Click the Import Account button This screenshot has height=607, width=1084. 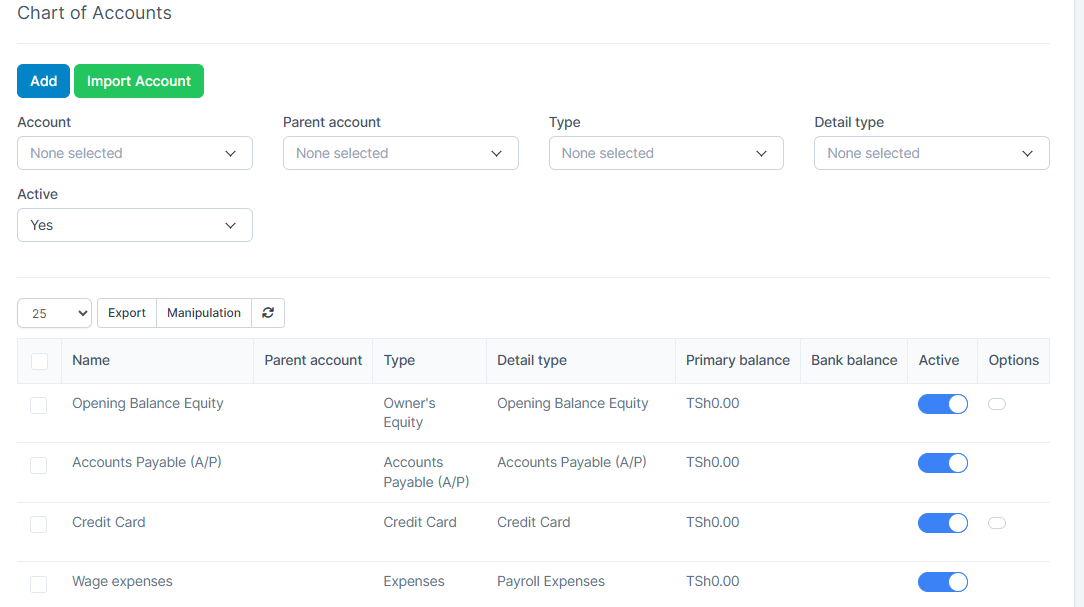pos(139,81)
